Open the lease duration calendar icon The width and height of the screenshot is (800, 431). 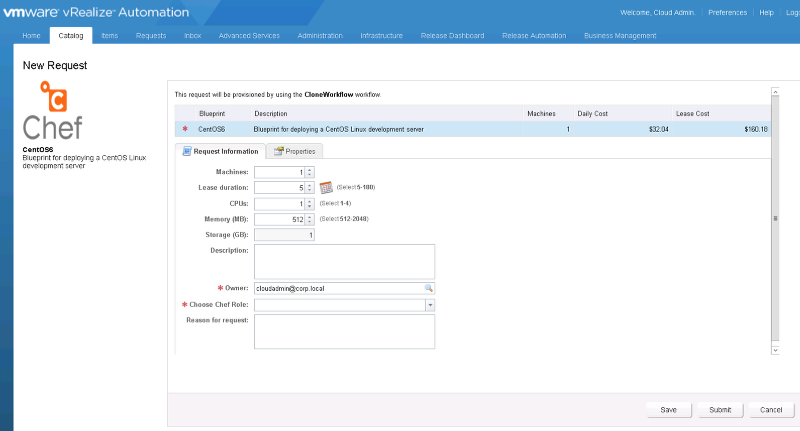tap(325, 187)
